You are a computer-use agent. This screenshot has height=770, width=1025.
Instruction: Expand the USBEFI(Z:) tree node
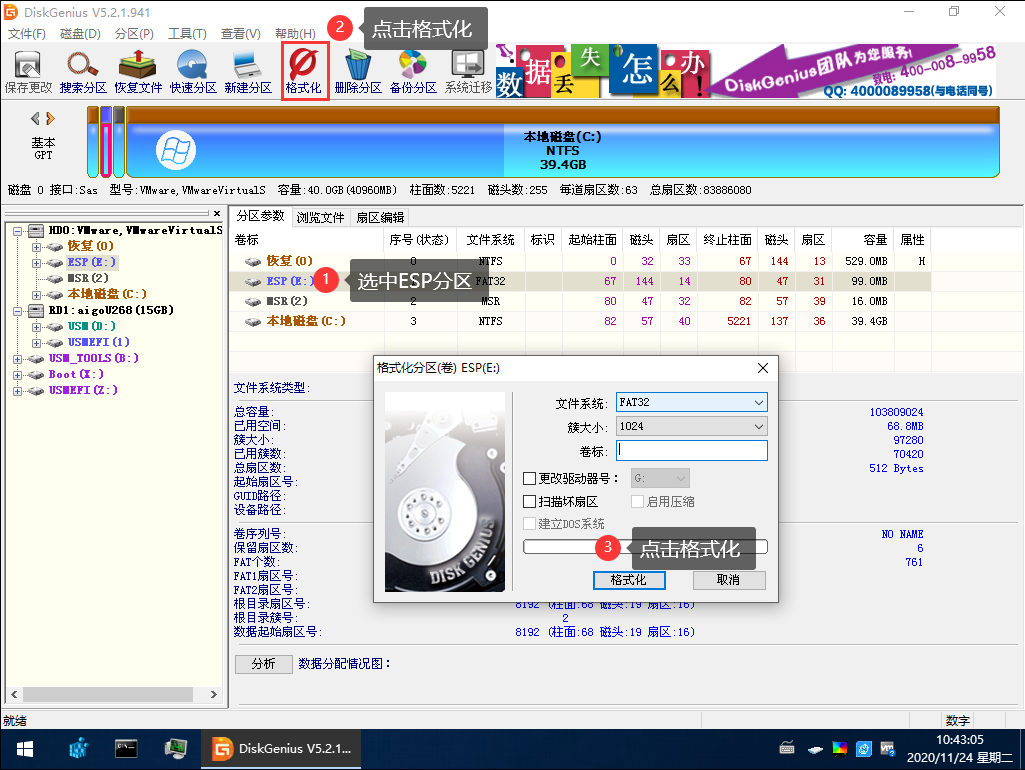pyautogui.click(x=18, y=391)
